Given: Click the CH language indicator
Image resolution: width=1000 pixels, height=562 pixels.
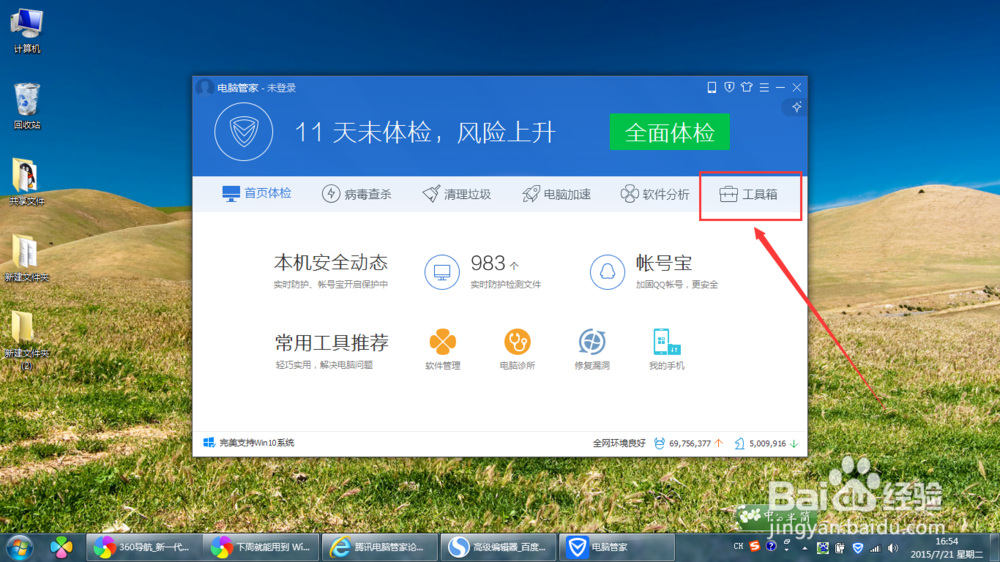Looking at the screenshot, I should click(x=738, y=546).
